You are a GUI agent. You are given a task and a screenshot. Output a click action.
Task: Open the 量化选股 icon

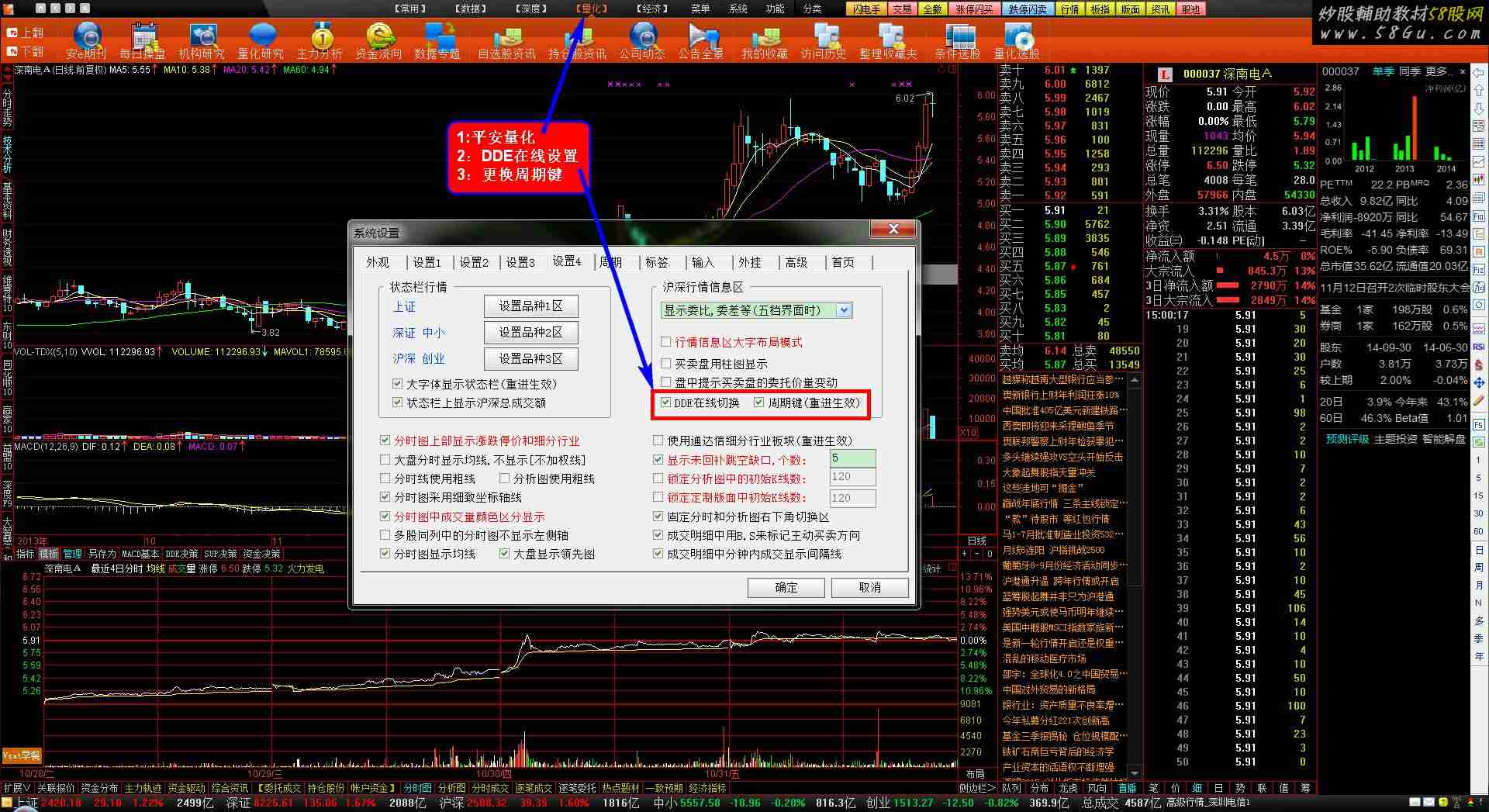[1017, 40]
